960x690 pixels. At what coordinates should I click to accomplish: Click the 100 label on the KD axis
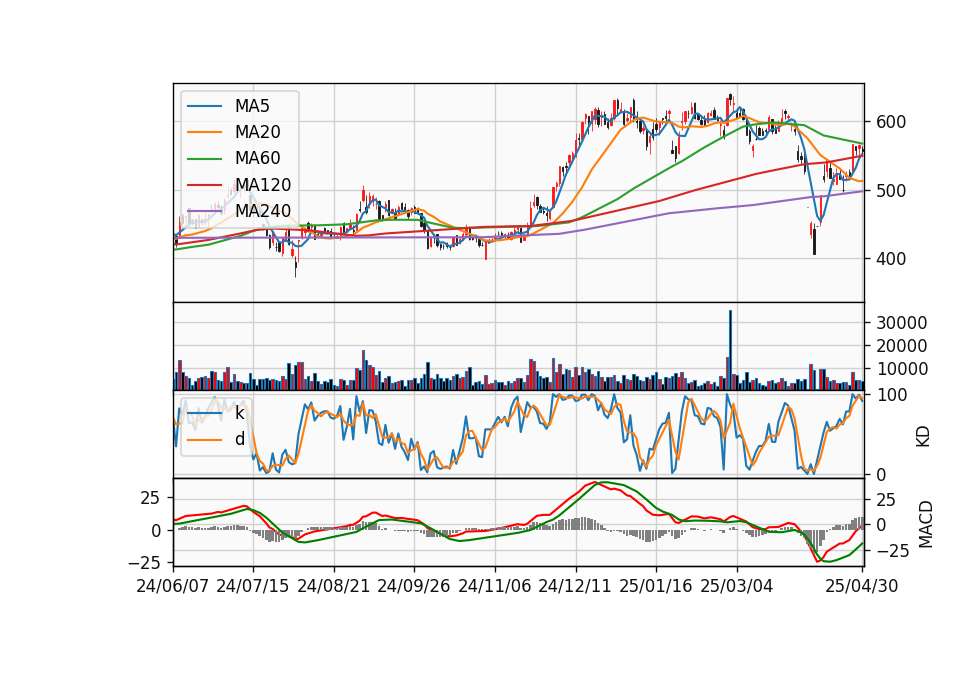pos(891,395)
